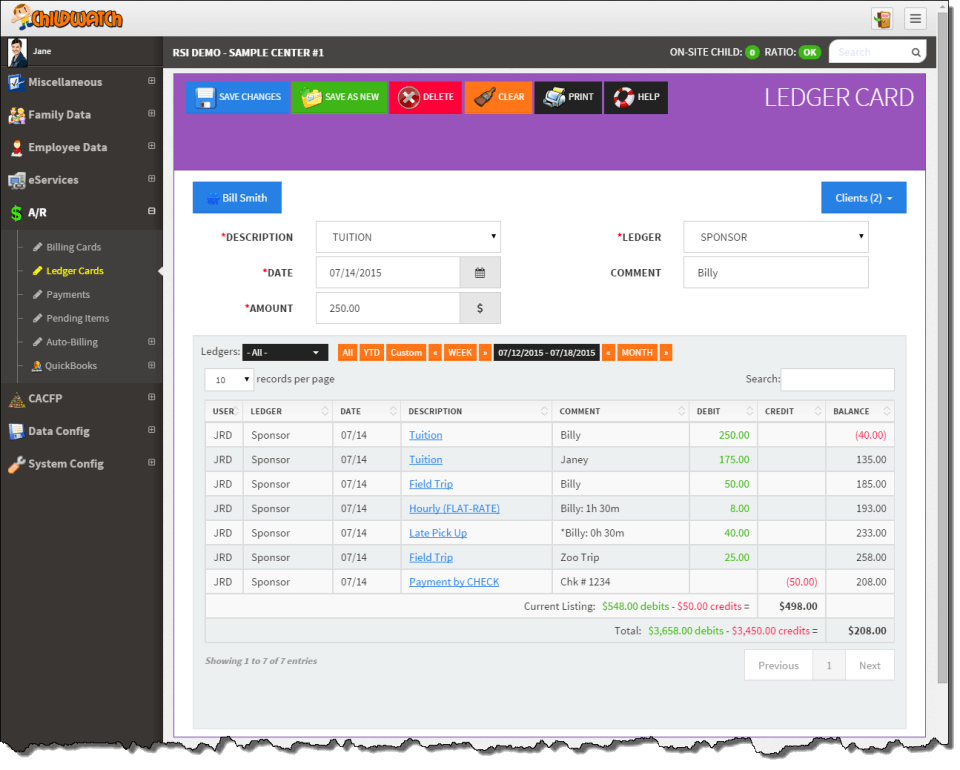960x770 pixels.
Task: Click the hamburger menu icon at top right
Action: coord(915,18)
